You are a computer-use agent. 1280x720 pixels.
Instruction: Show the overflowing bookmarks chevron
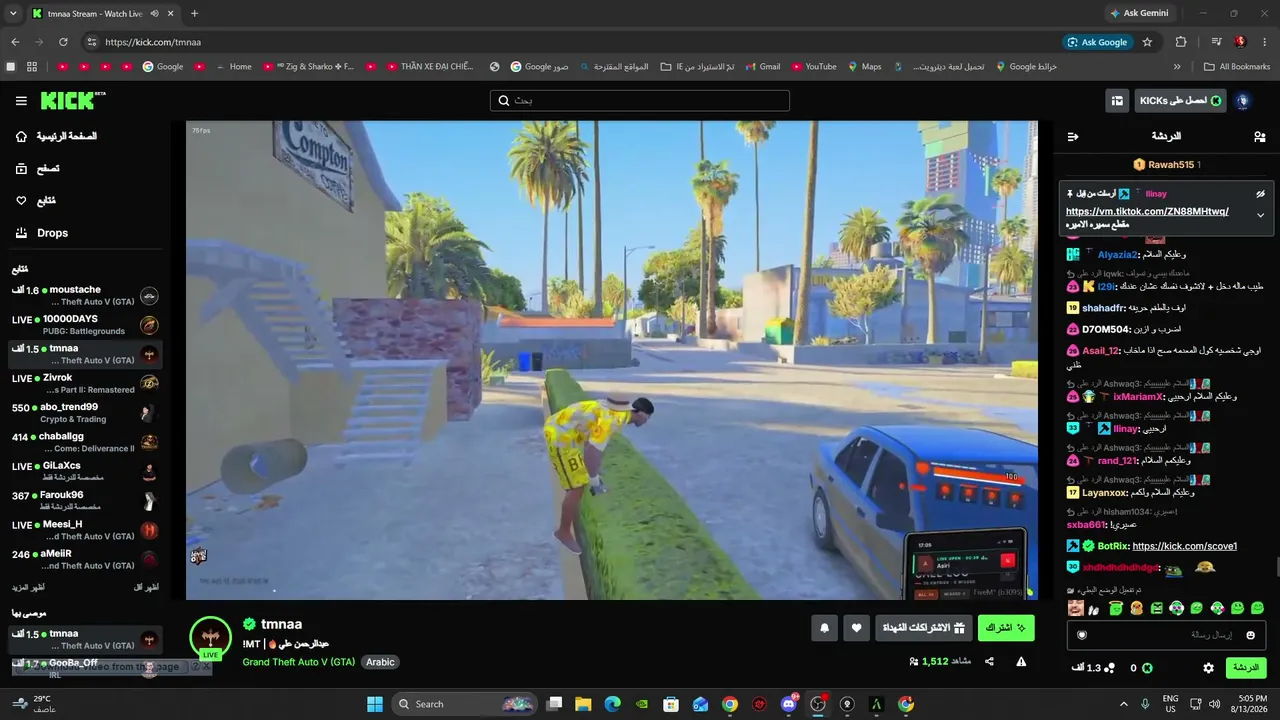pyautogui.click(x=1177, y=67)
